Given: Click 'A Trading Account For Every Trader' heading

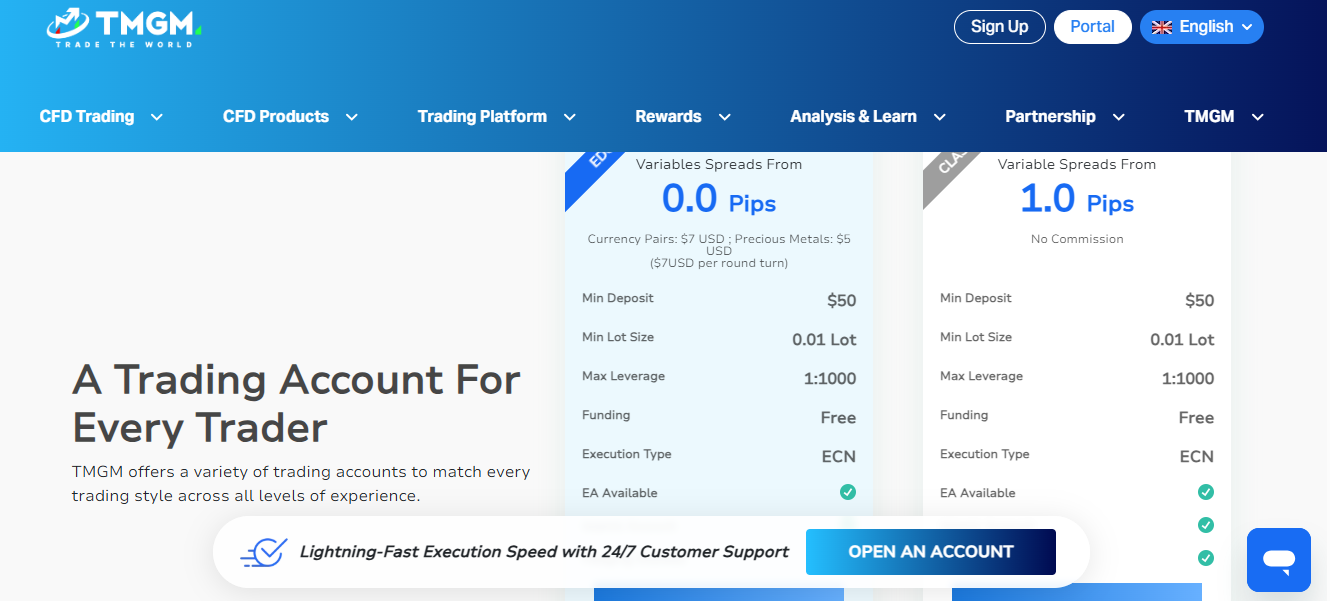Looking at the screenshot, I should 296,403.
